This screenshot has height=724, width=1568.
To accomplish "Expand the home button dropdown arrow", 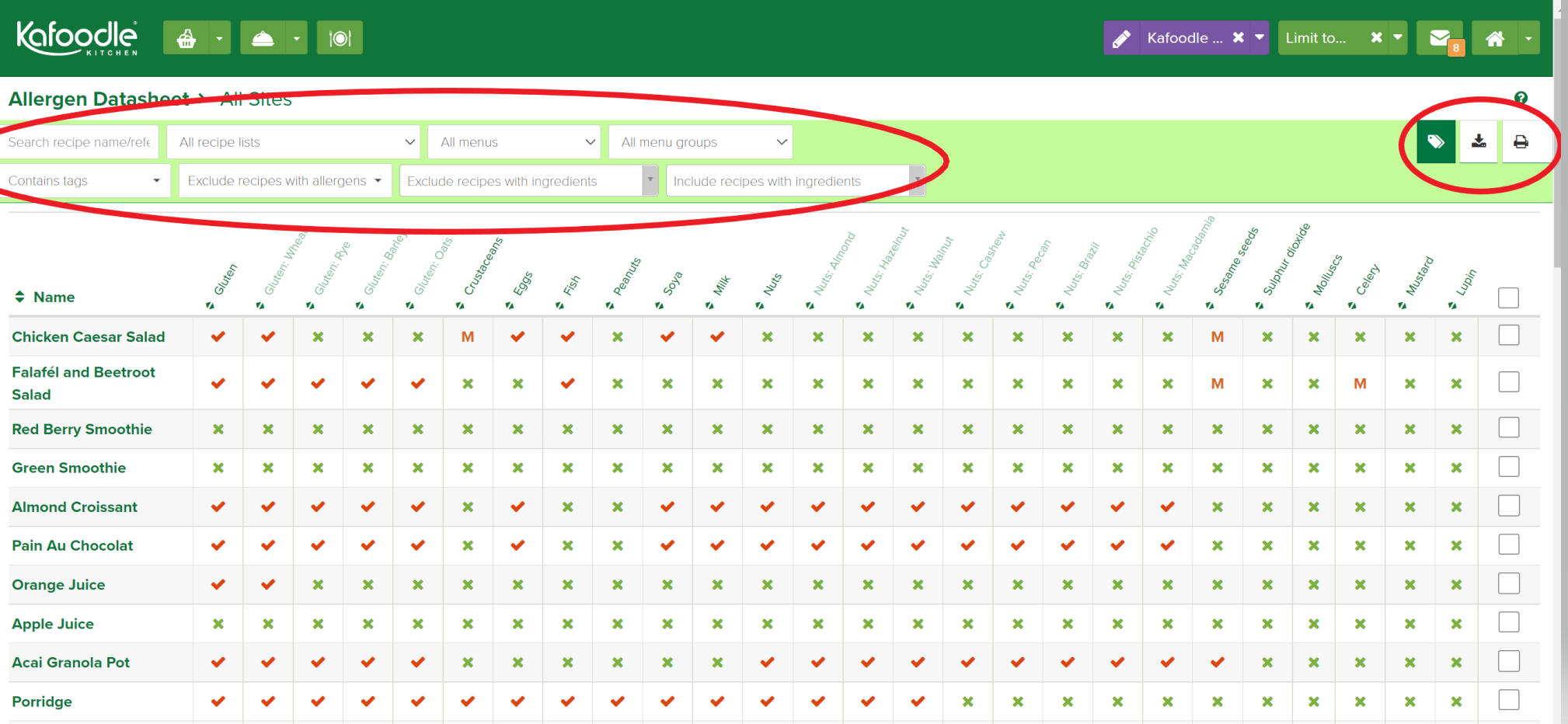I will [1528, 38].
